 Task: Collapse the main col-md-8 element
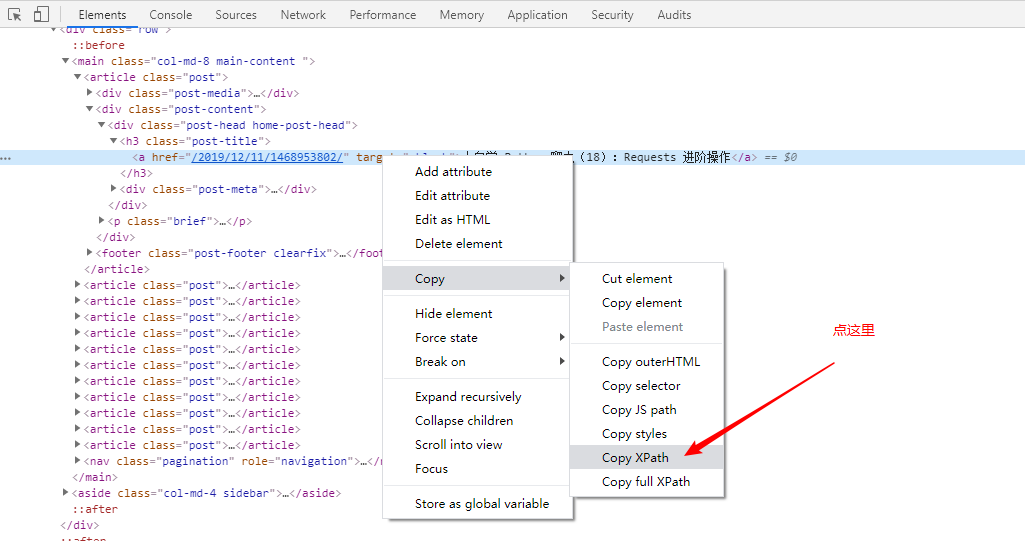click(x=66, y=61)
